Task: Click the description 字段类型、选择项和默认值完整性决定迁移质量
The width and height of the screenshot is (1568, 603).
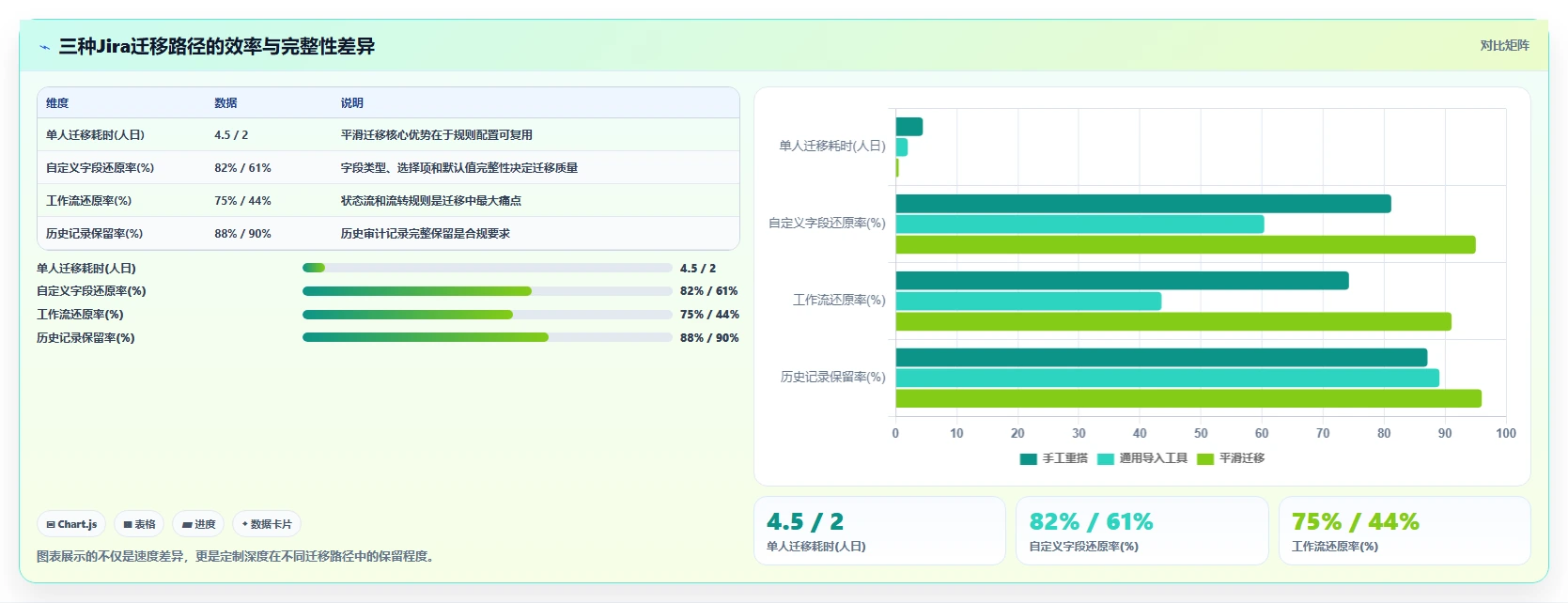Action: [x=459, y=168]
